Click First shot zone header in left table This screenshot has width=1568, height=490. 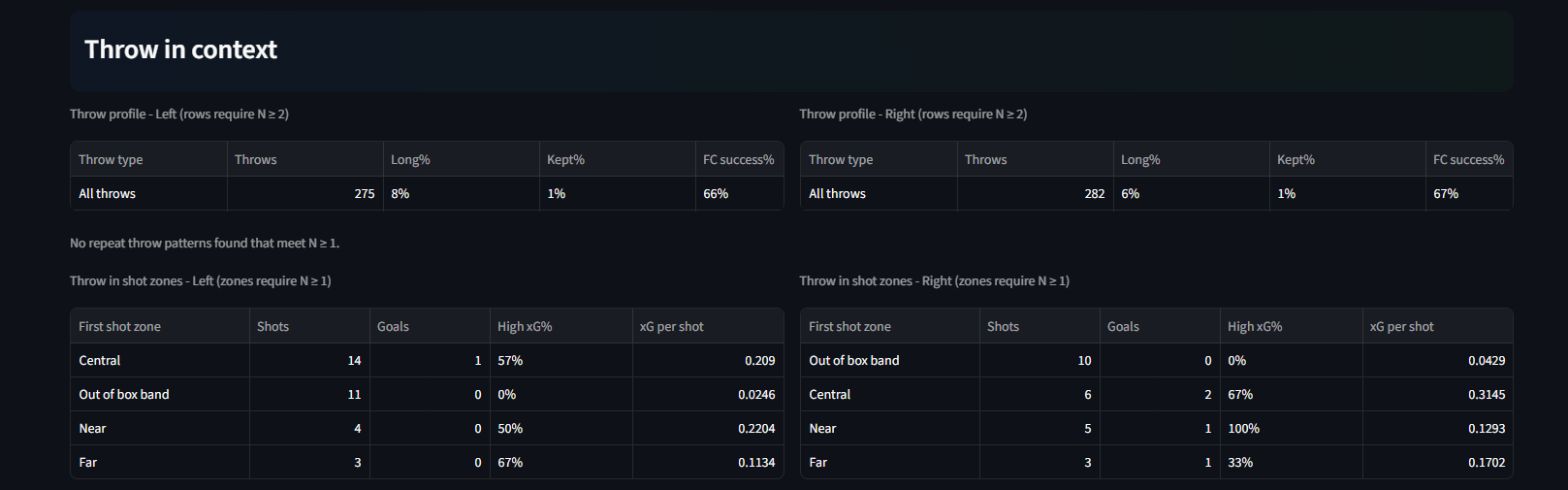(x=160, y=326)
